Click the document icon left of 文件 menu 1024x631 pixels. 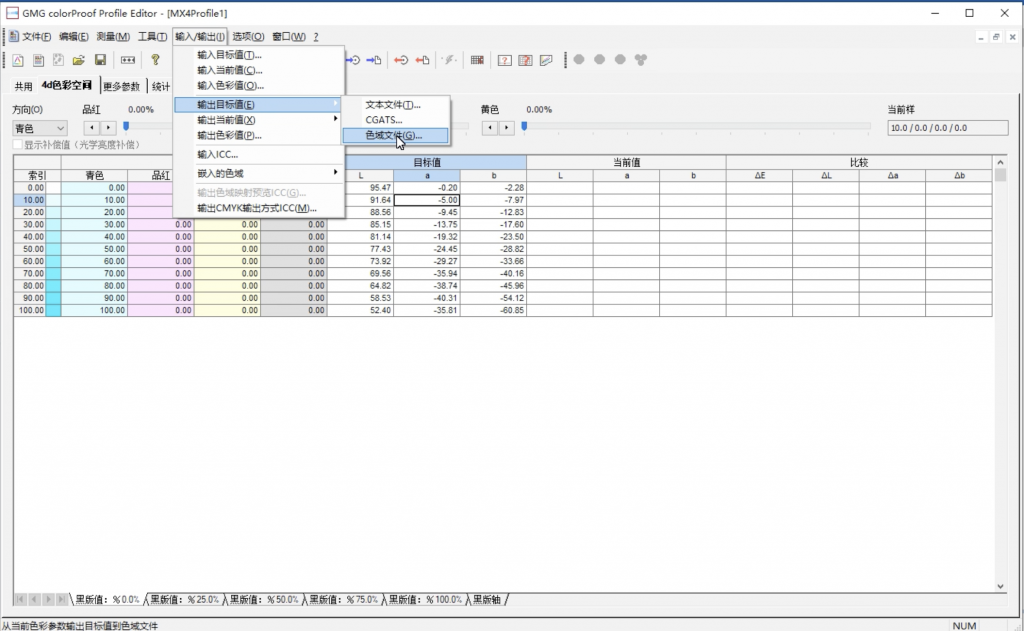coord(13,37)
